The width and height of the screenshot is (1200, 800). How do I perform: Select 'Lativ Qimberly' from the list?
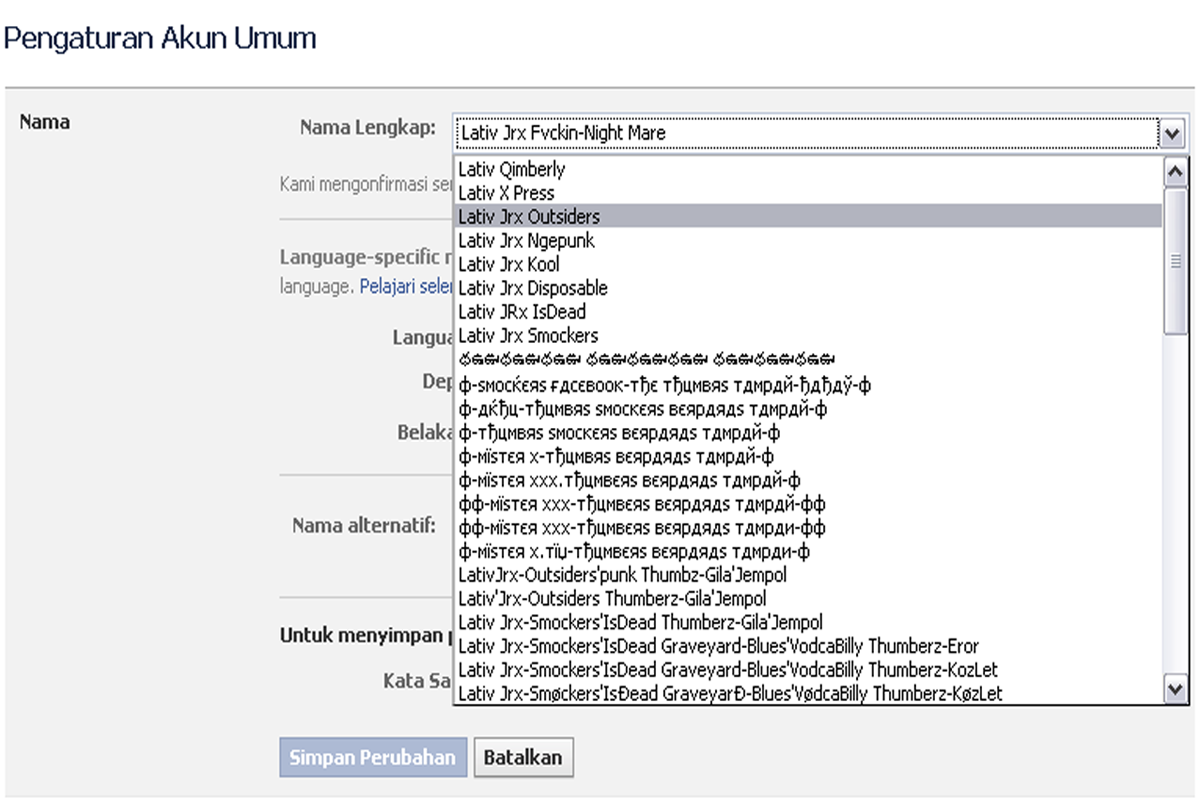coord(512,169)
